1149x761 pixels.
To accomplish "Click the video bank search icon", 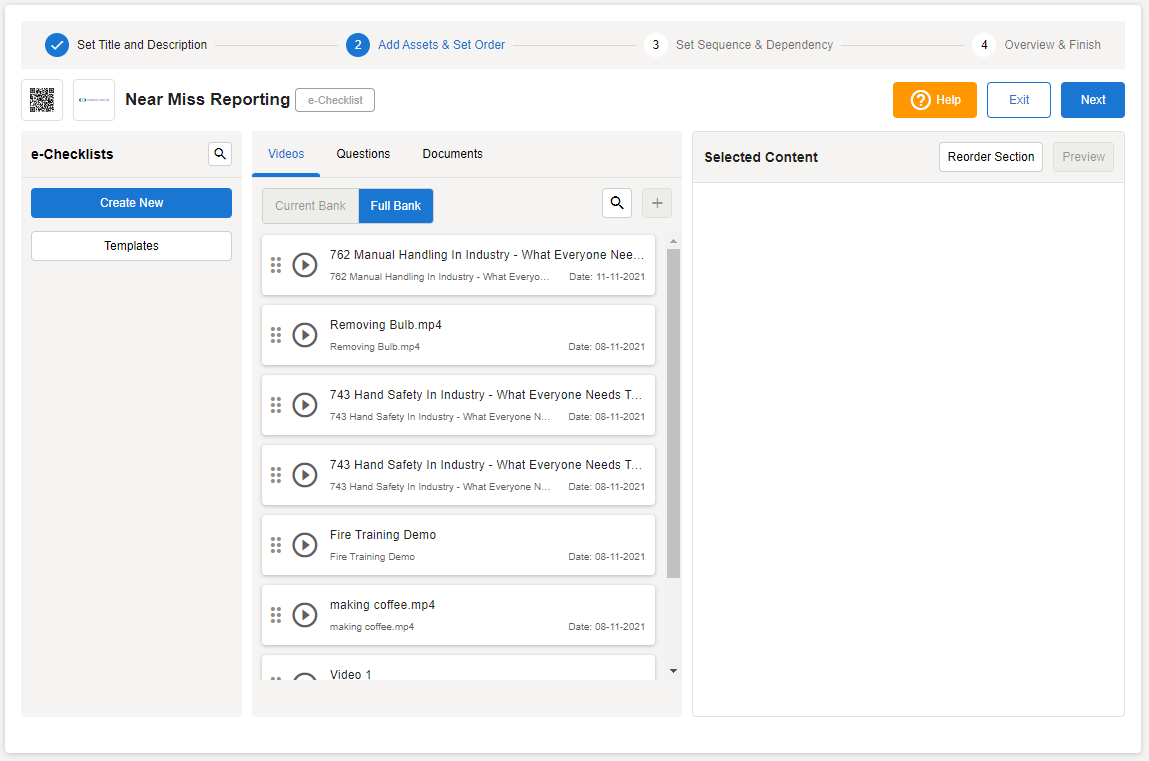I will coord(617,203).
